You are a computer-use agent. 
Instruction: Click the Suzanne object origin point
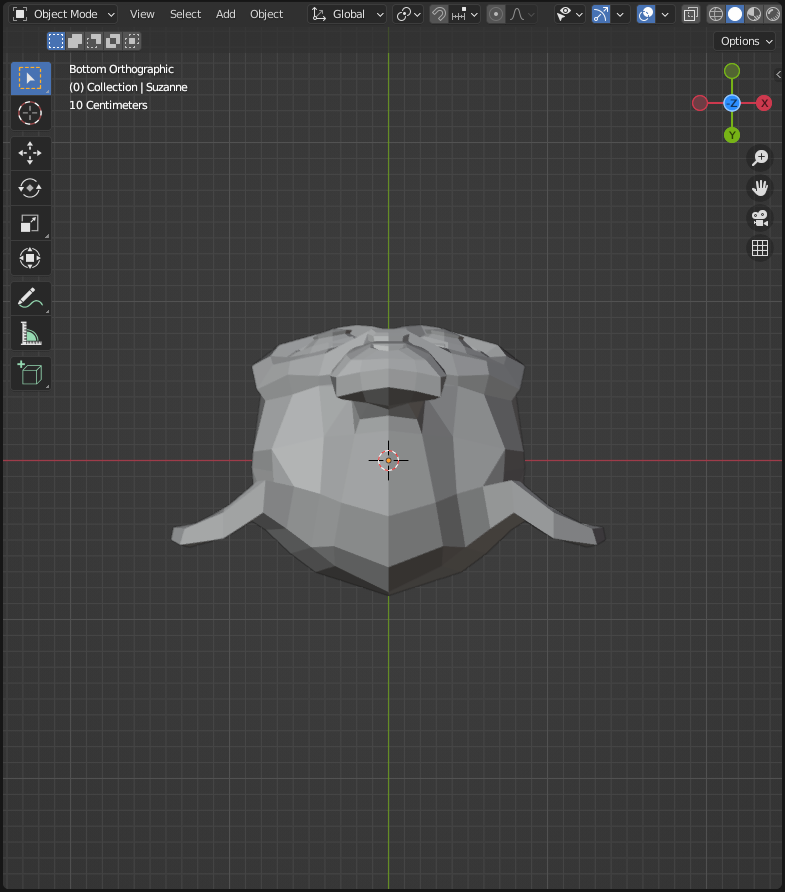[389, 460]
